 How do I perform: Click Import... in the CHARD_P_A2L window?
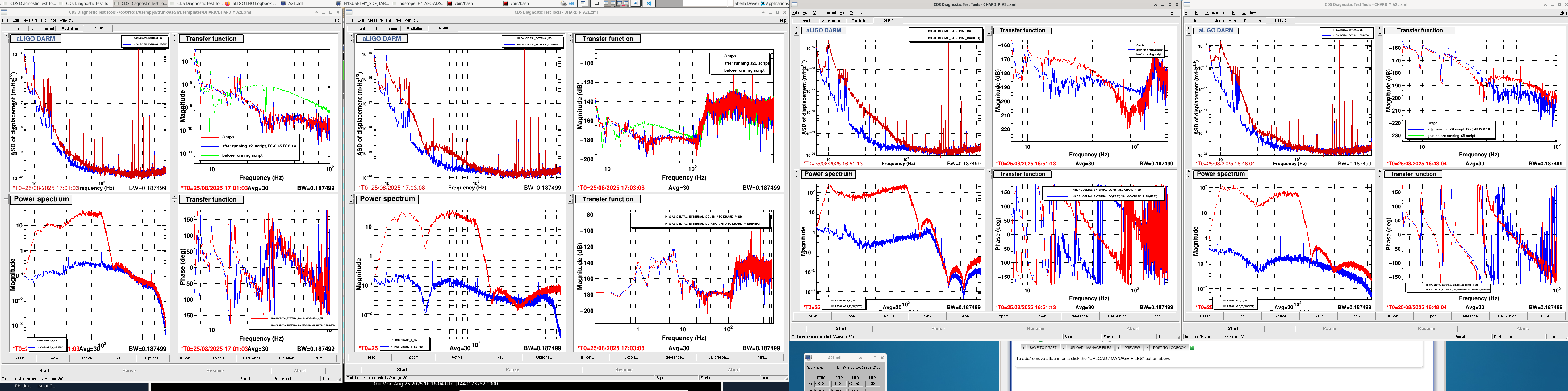[1004, 316]
